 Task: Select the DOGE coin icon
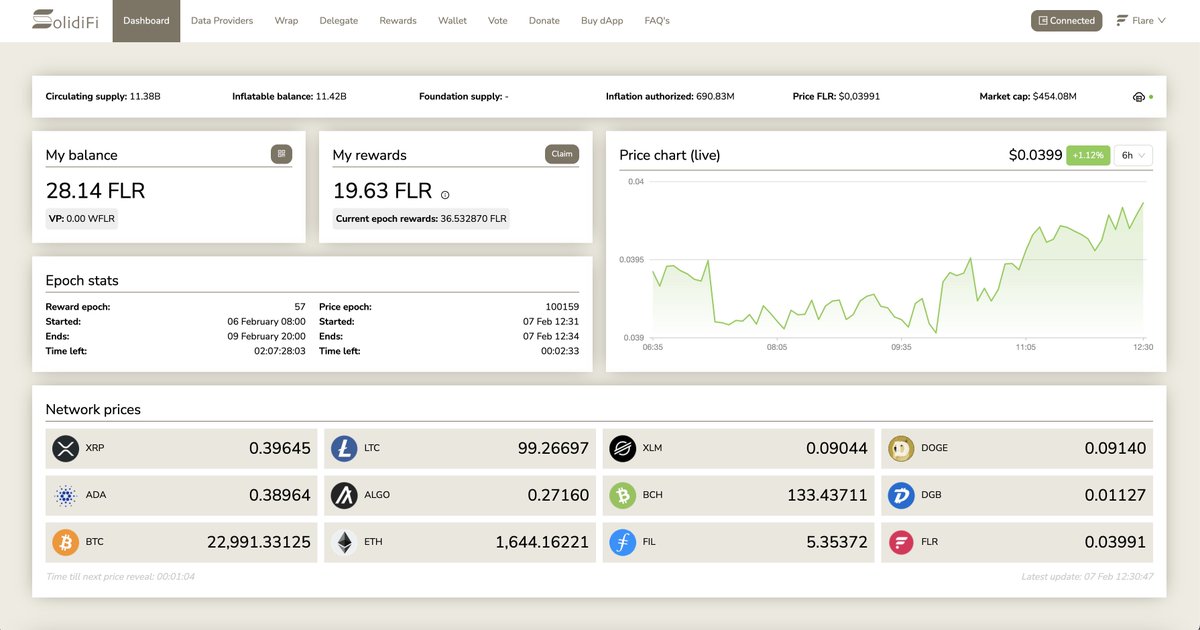tap(899, 448)
